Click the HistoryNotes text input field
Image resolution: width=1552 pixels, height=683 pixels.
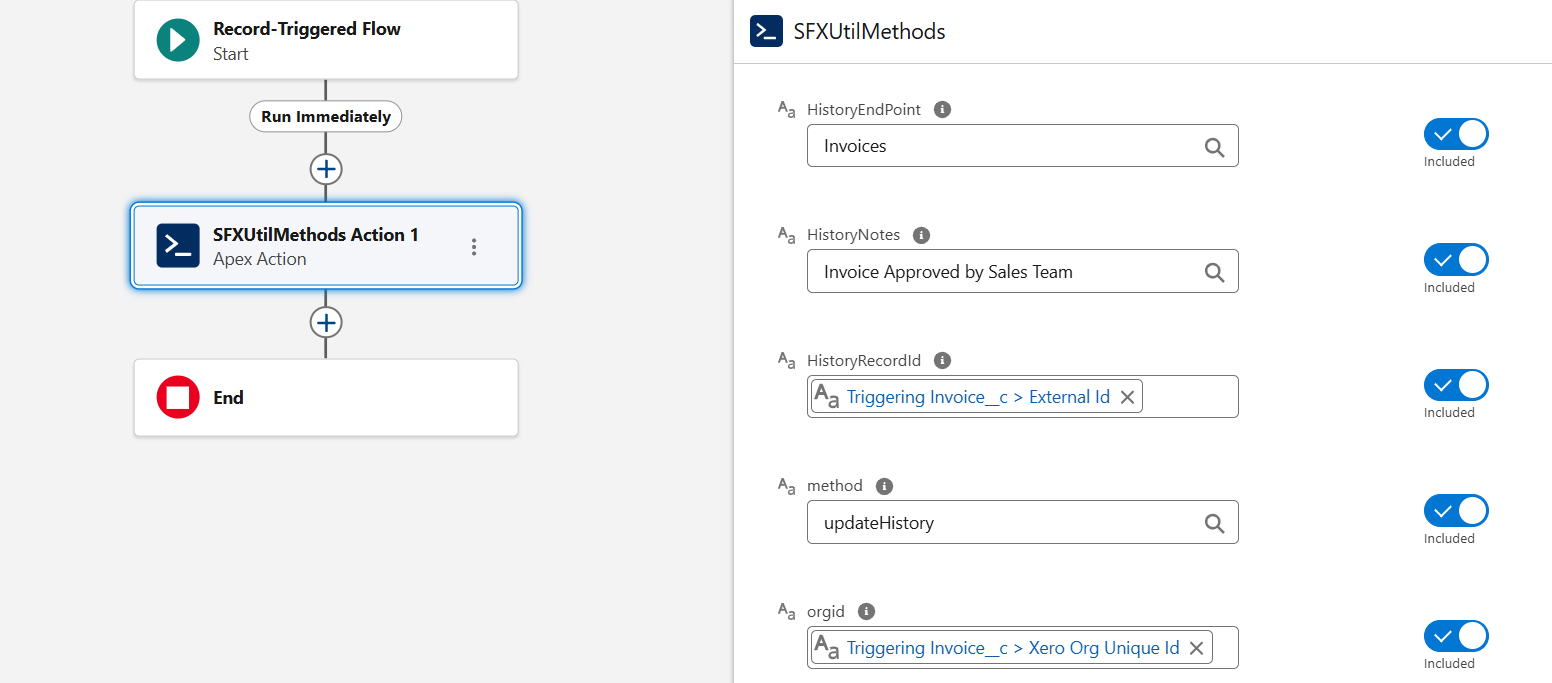[1000, 272]
